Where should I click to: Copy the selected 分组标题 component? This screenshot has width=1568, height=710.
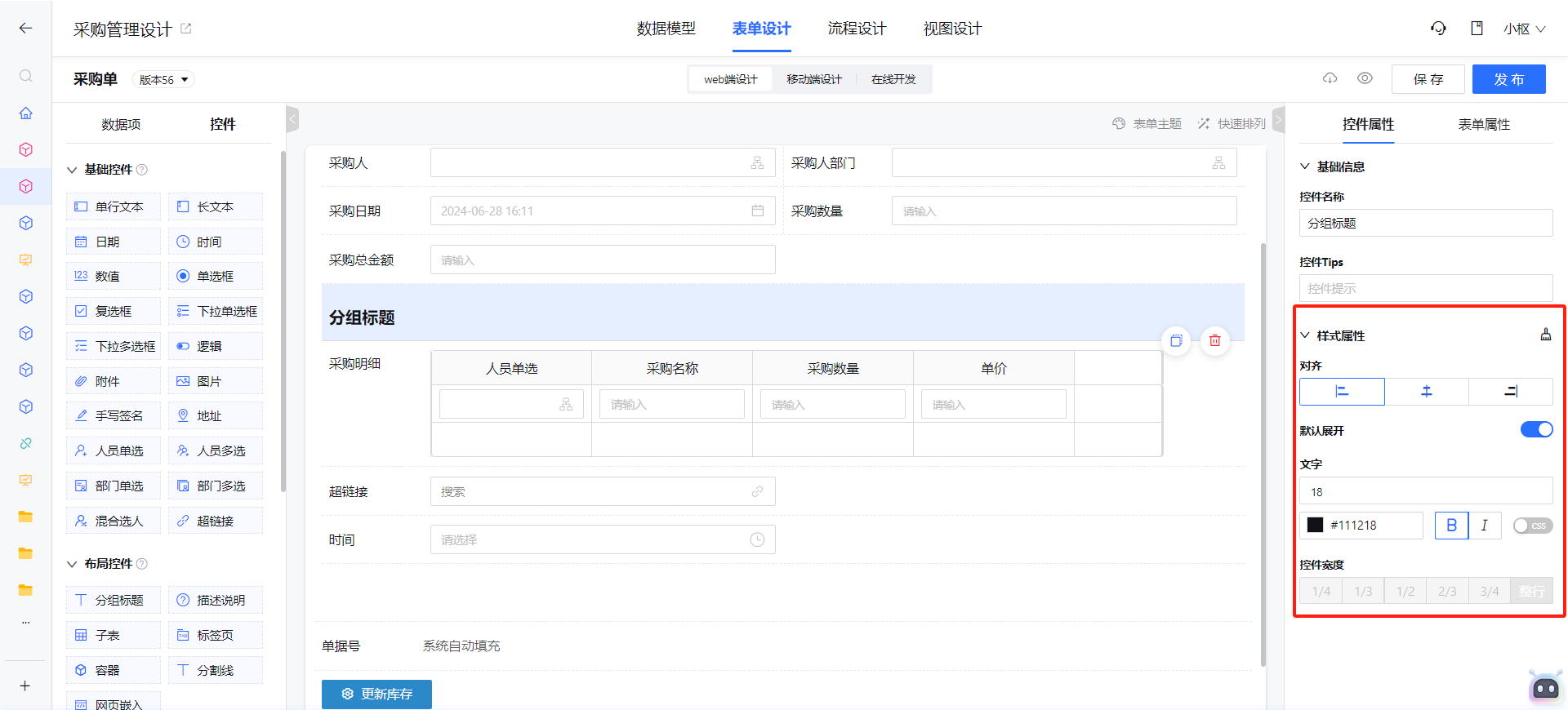tap(1176, 340)
